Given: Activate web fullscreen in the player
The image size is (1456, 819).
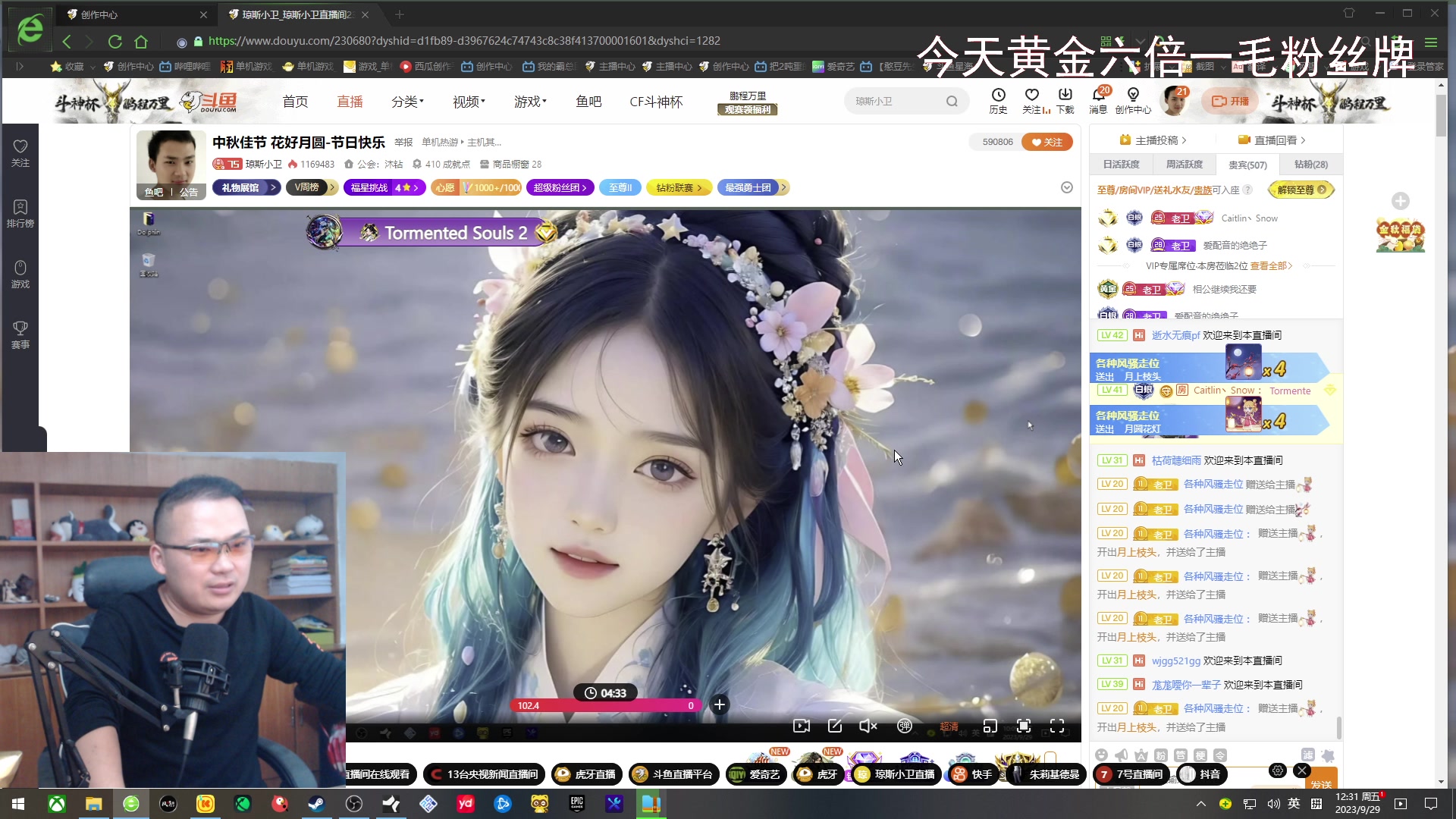Looking at the screenshot, I should click(x=1025, y=726).
